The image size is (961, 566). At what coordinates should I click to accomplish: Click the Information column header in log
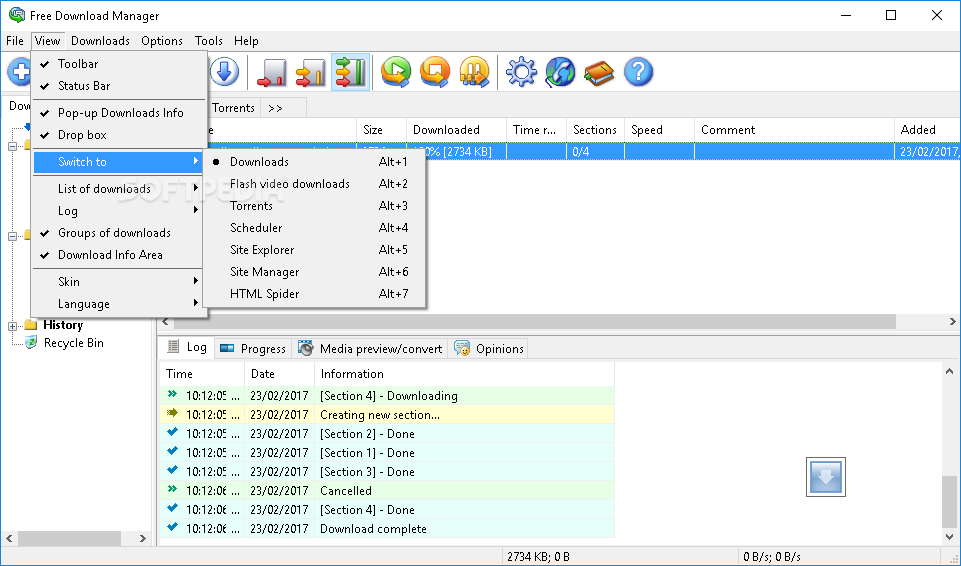[x=464, y=374]
